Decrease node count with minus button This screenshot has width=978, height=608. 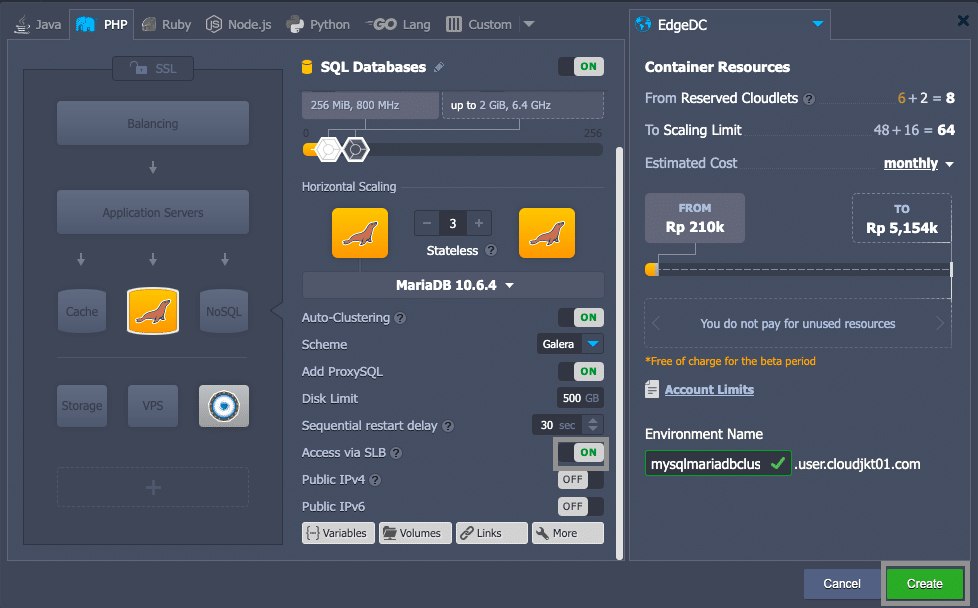427,223
